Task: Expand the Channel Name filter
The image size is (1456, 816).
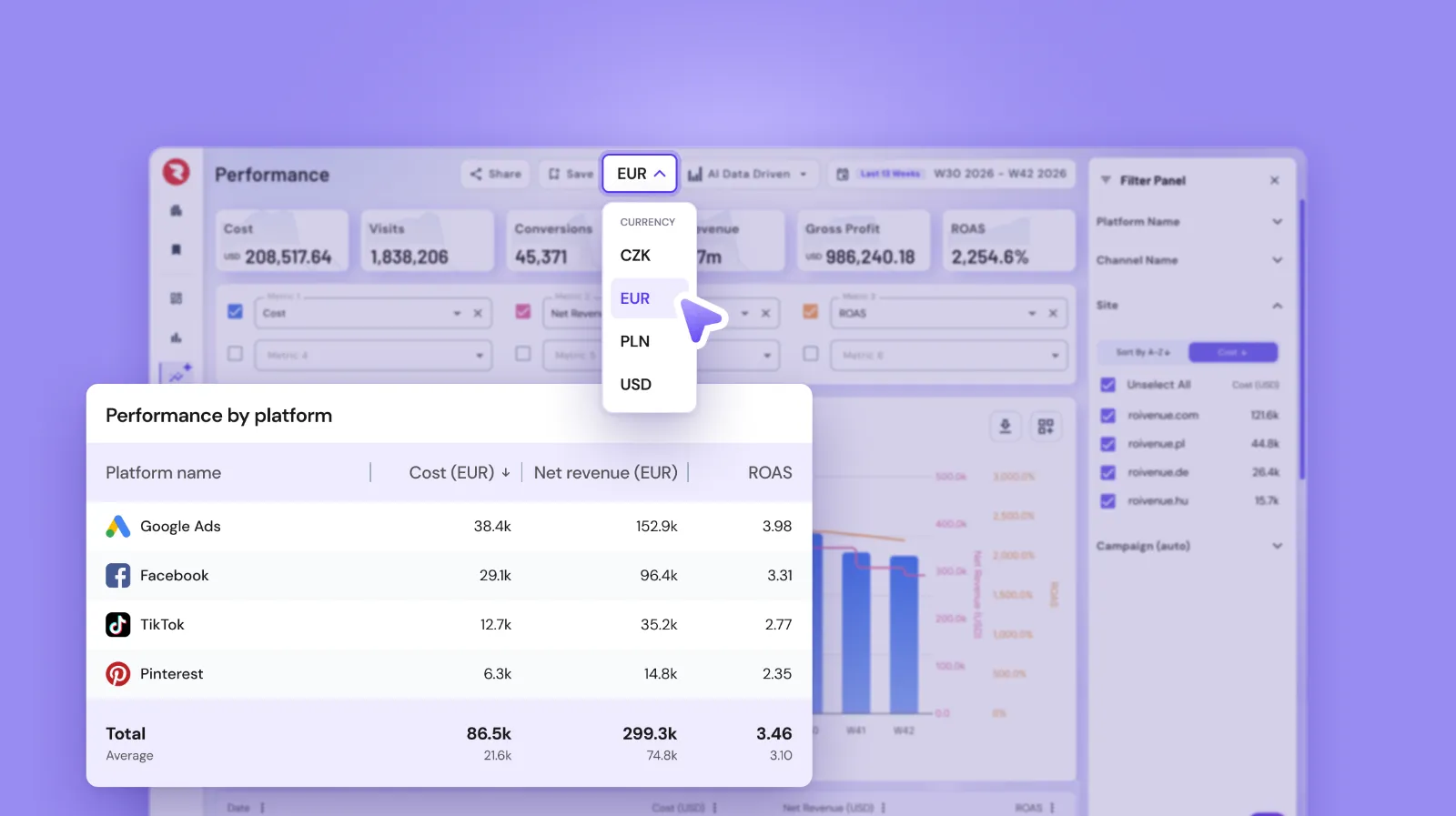Action: (1278, 260)
